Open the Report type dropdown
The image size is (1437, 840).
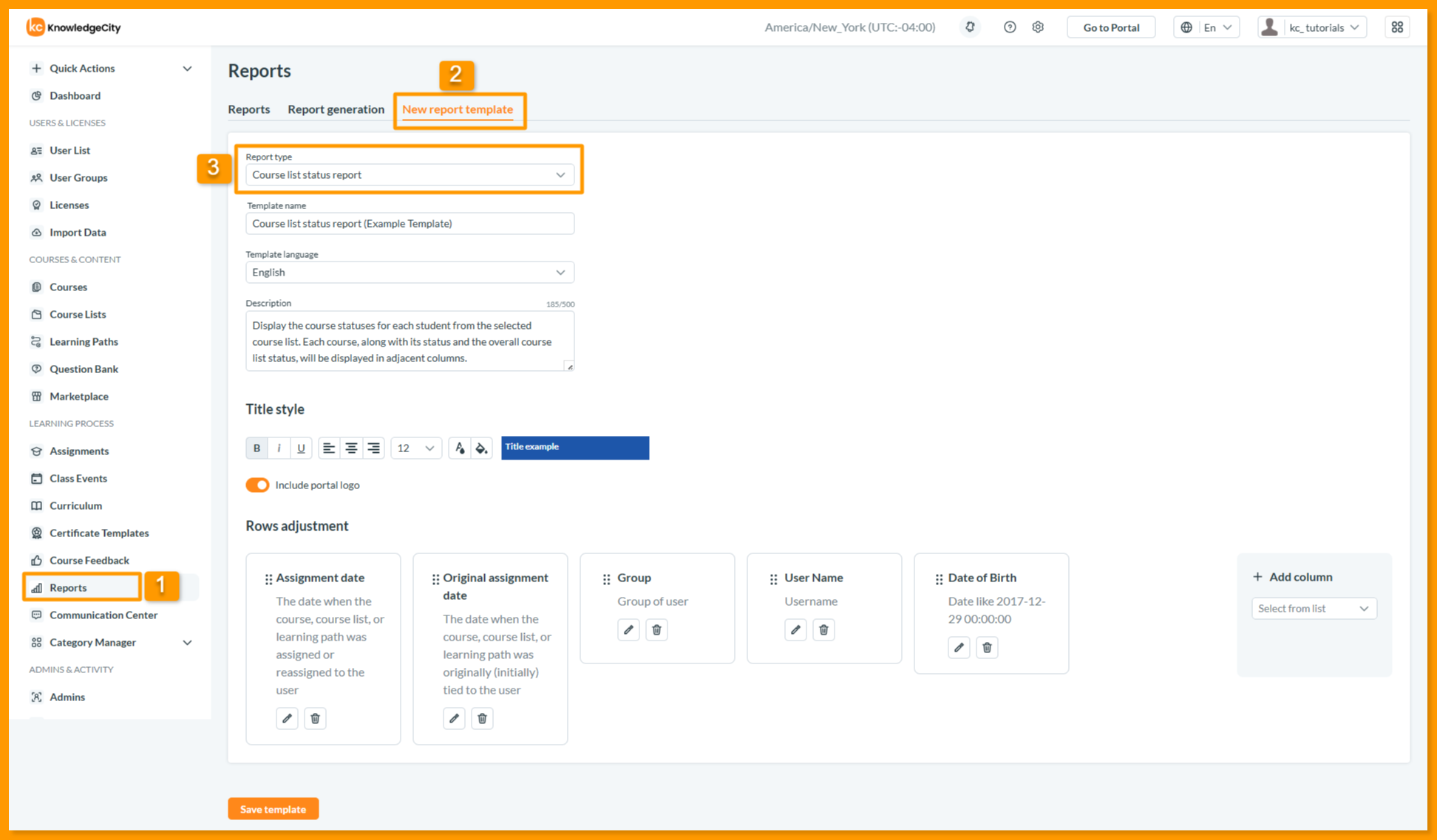point(410,174)
